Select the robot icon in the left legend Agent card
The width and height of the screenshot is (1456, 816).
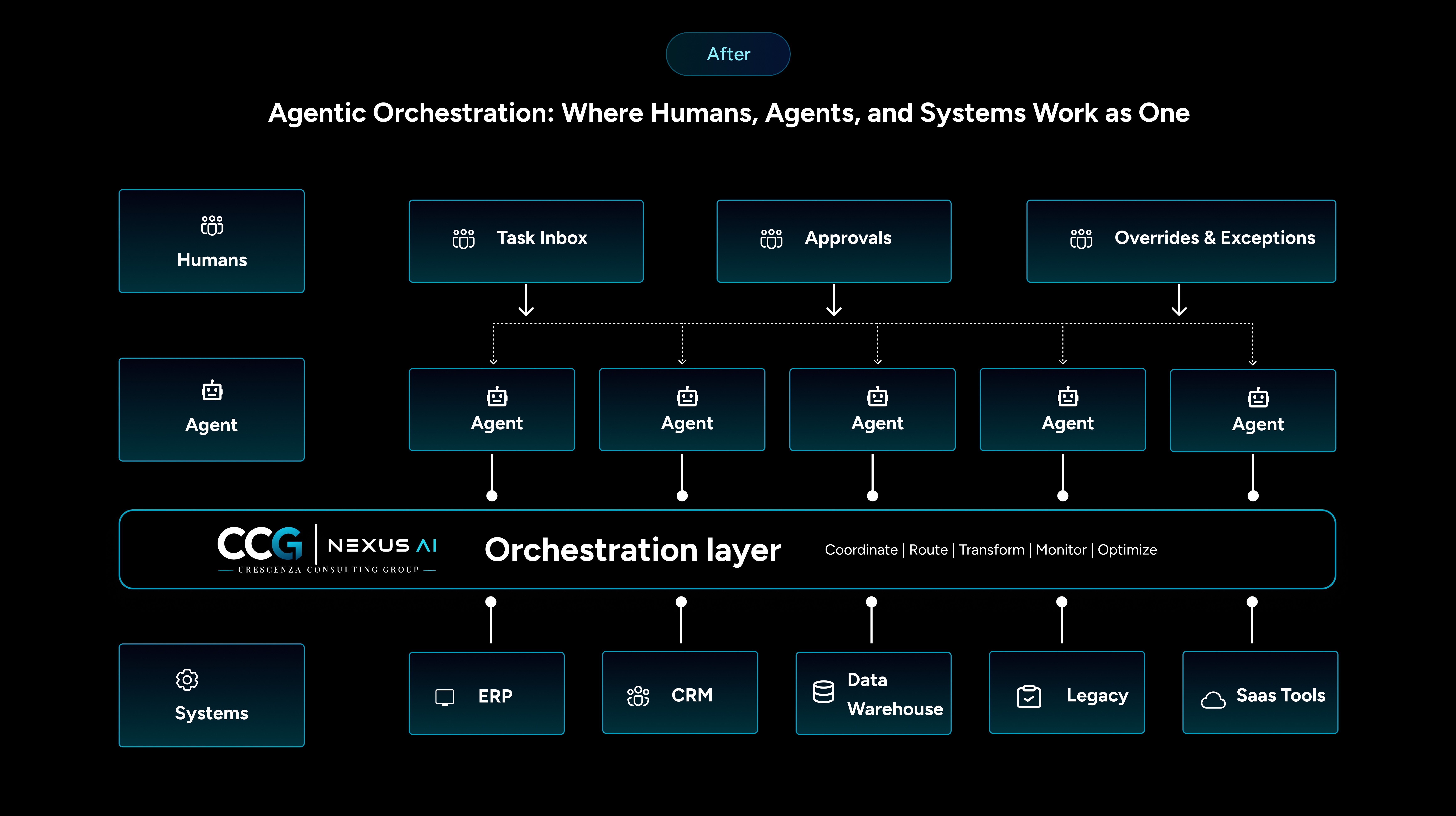point(212,390)
